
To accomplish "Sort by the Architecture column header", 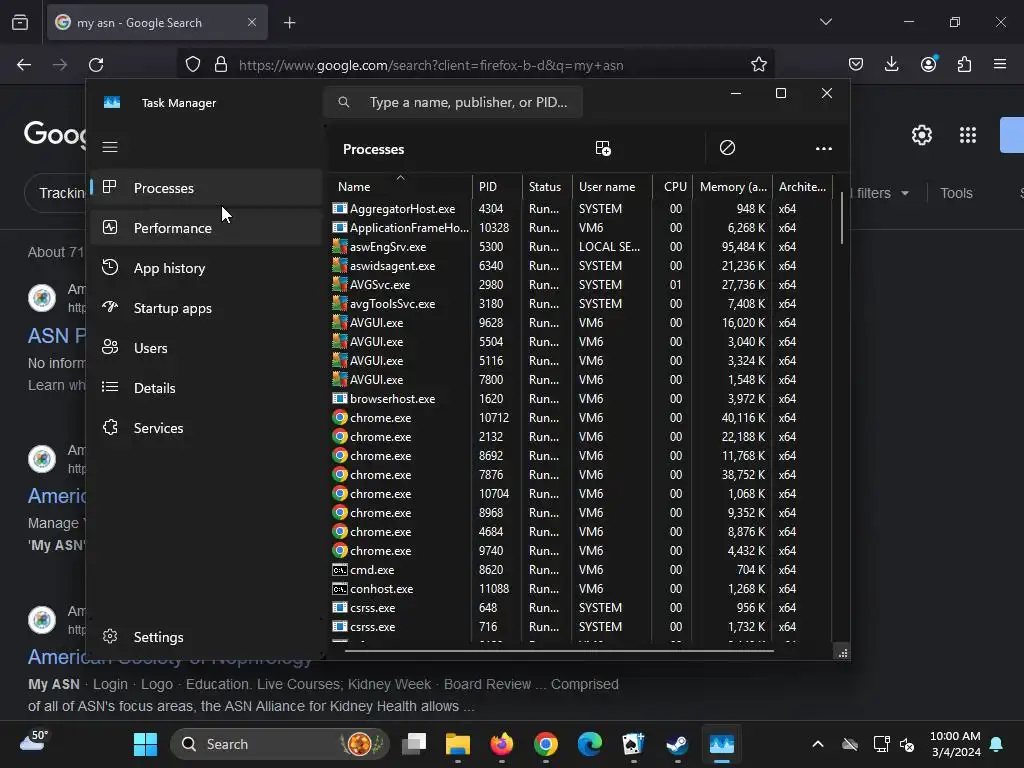I will [803, 186].
